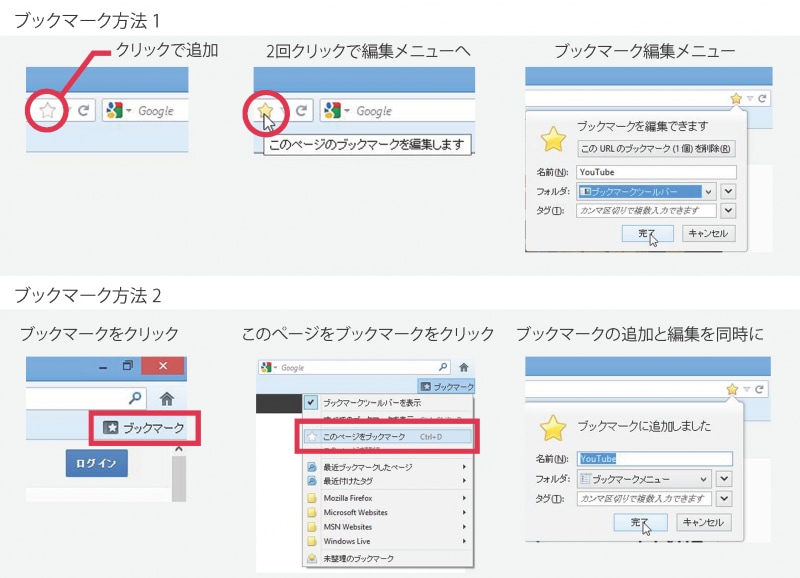
Task: Click Google engine icon in 2回クリックで編集メニューへ panel
Action: (x=333, y=110)
